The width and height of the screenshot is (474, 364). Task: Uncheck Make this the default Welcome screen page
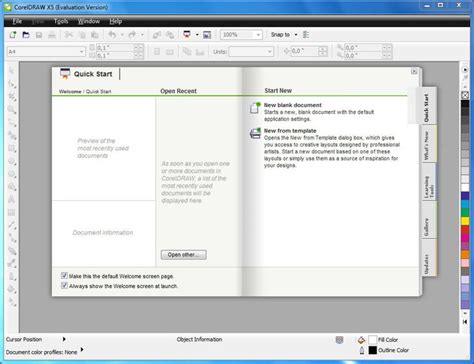pos(64,275)
